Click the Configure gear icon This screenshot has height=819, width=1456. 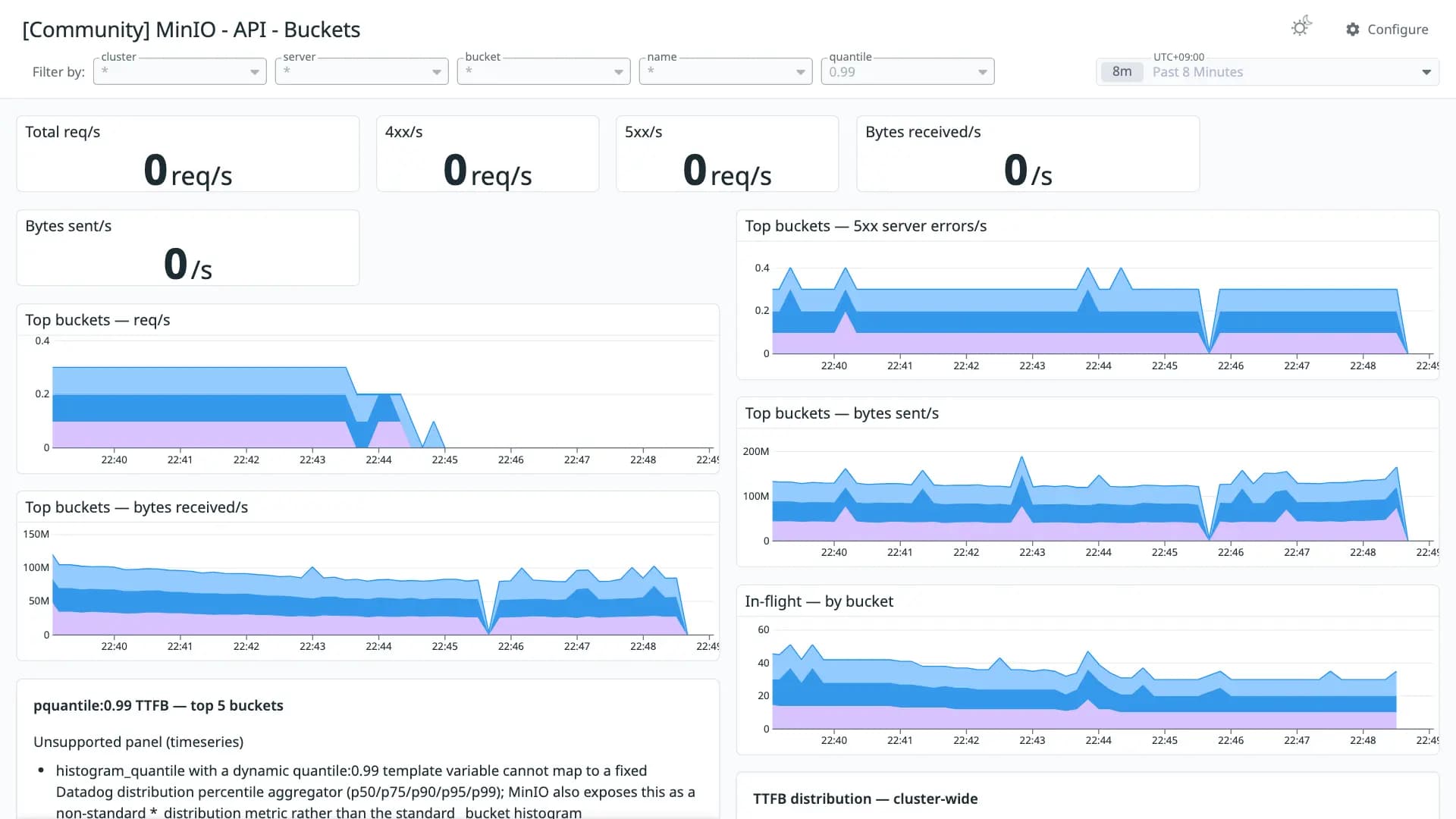[1353, 29]
